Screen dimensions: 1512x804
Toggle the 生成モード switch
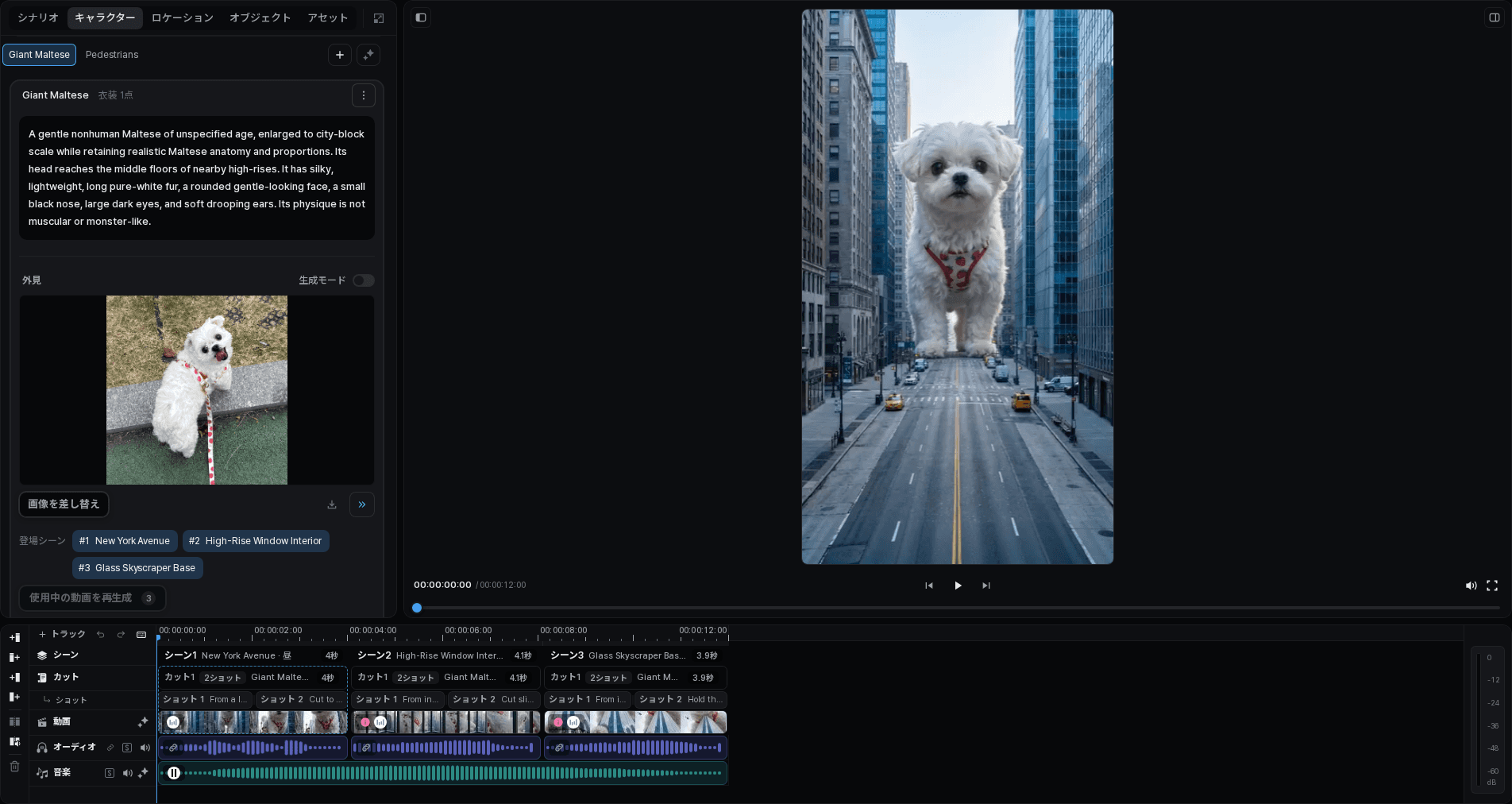pos(364,280)
